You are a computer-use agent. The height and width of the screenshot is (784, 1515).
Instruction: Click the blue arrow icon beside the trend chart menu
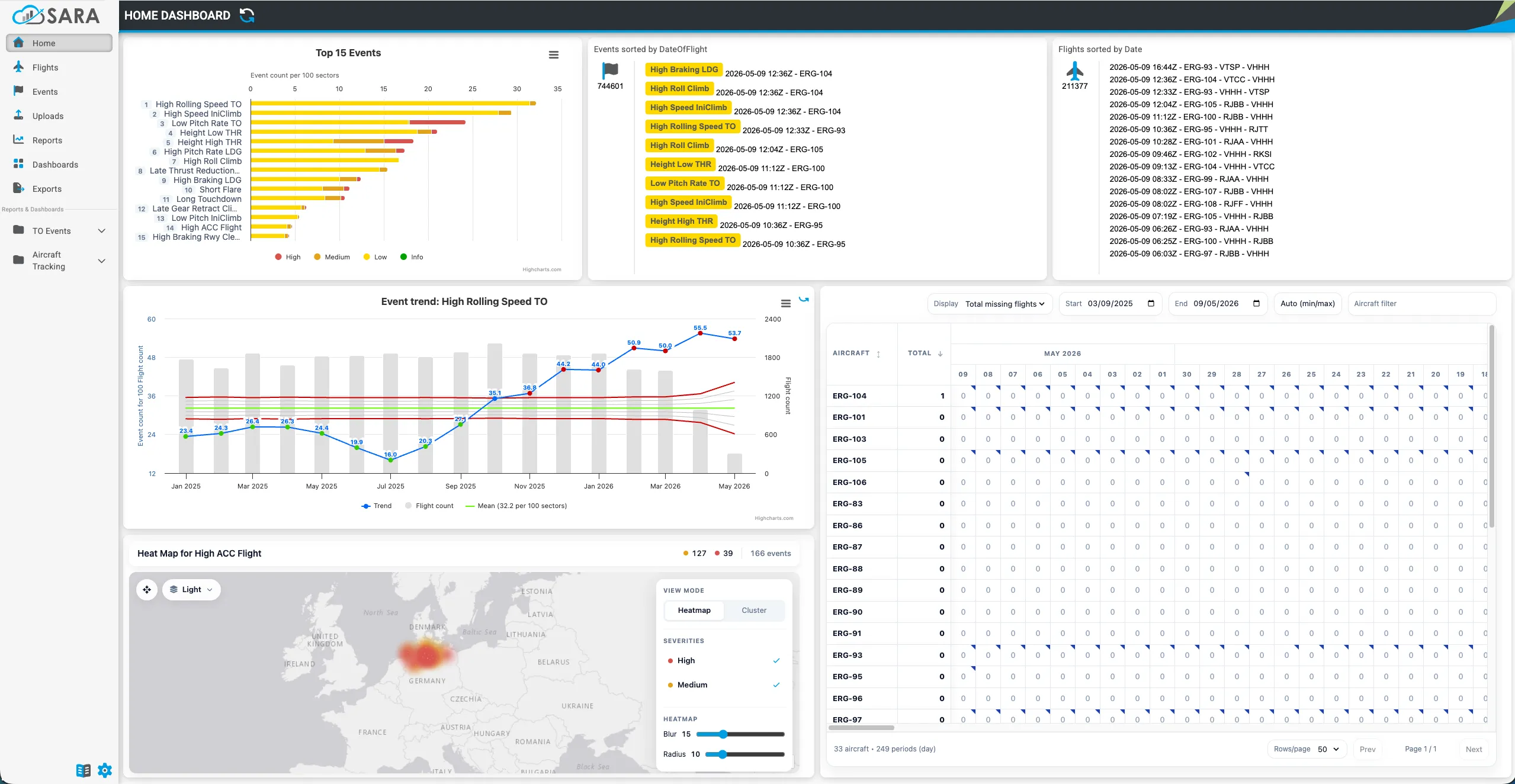804,300
